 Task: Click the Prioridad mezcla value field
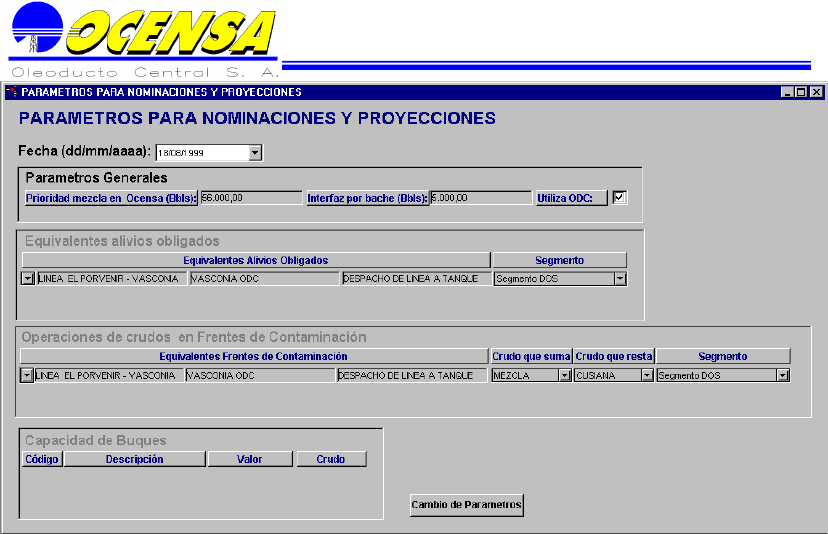click(251, 198)
